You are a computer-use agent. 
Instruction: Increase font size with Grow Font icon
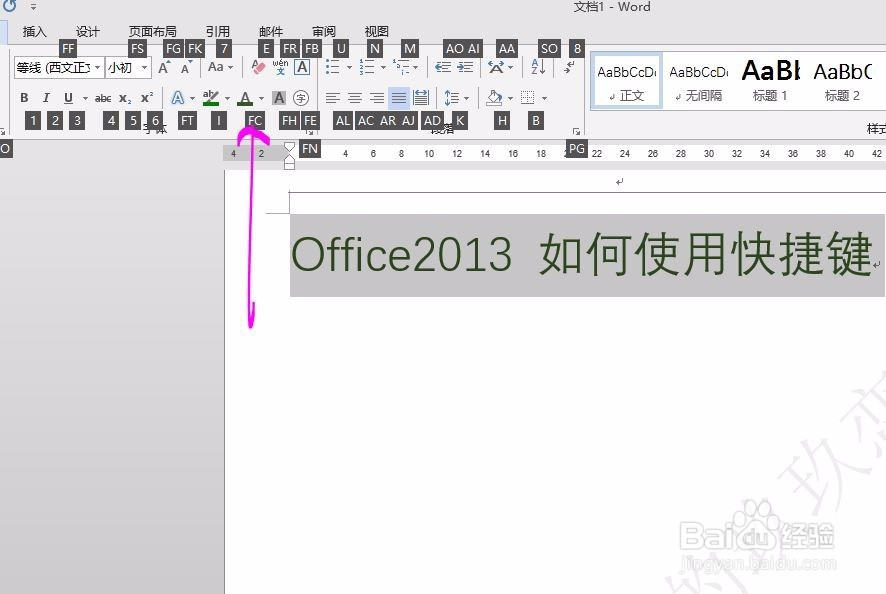pos(164,68)
